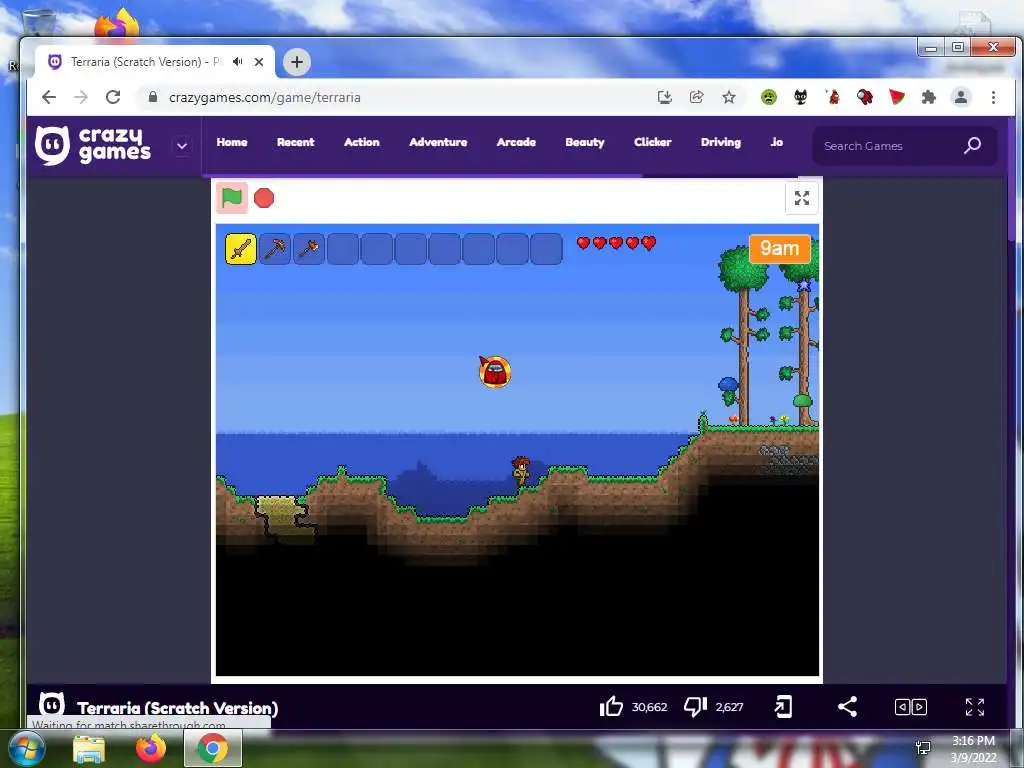Select the axe in the hotbar
This screenshot has height=768, width=1024.
pos(309,249)
